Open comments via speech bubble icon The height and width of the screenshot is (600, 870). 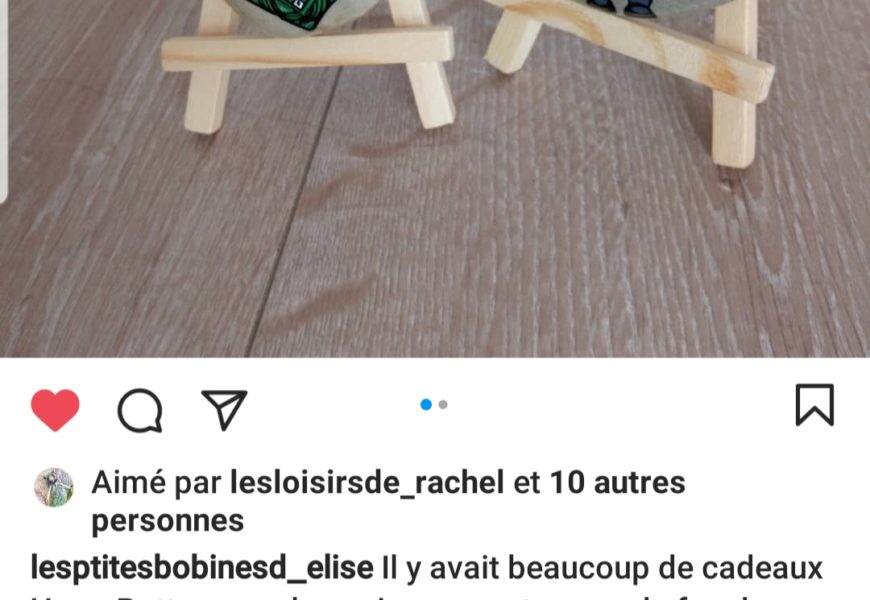(x=140, y=410)
